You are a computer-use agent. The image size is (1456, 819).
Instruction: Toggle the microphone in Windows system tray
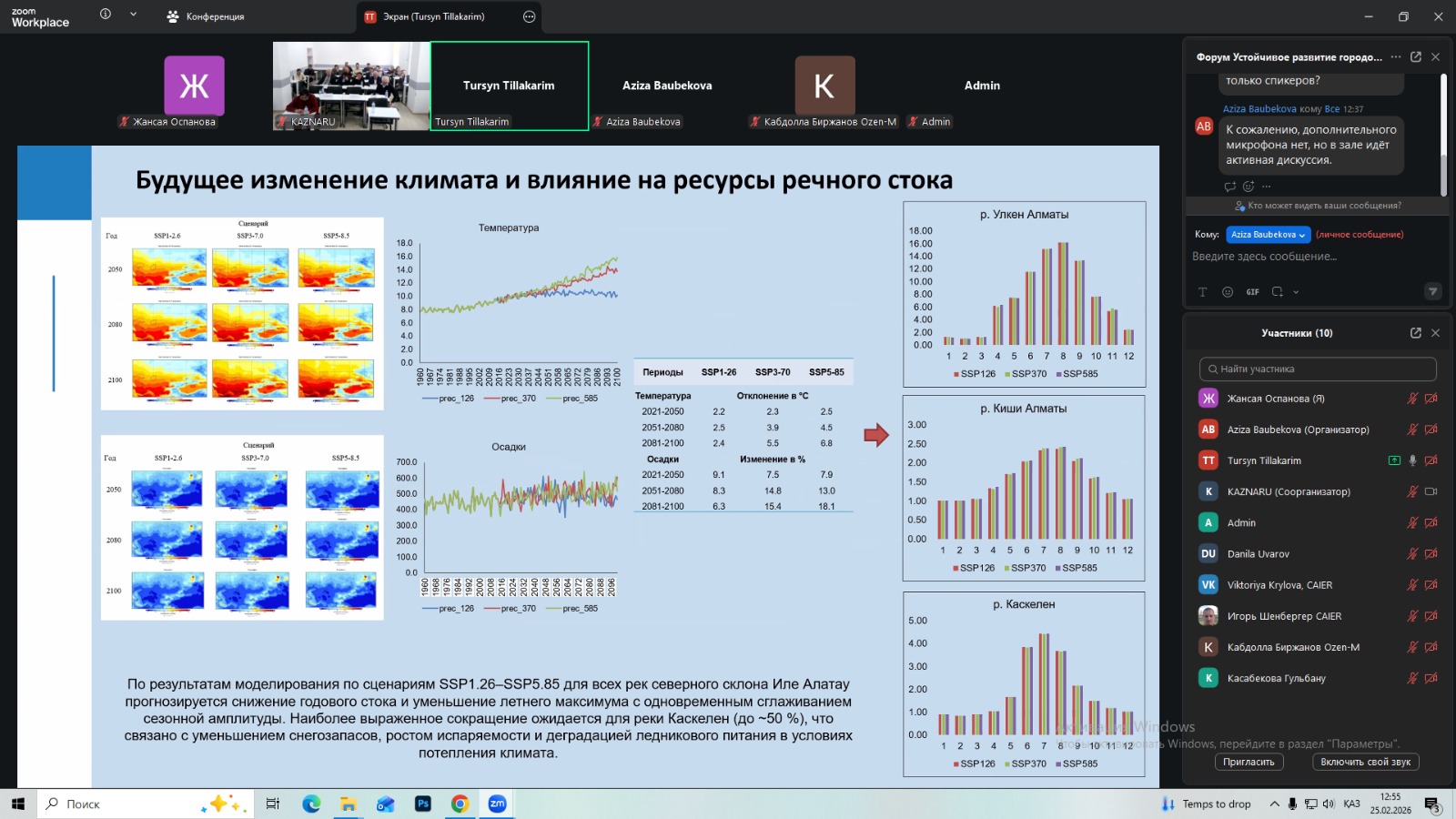1292,804
